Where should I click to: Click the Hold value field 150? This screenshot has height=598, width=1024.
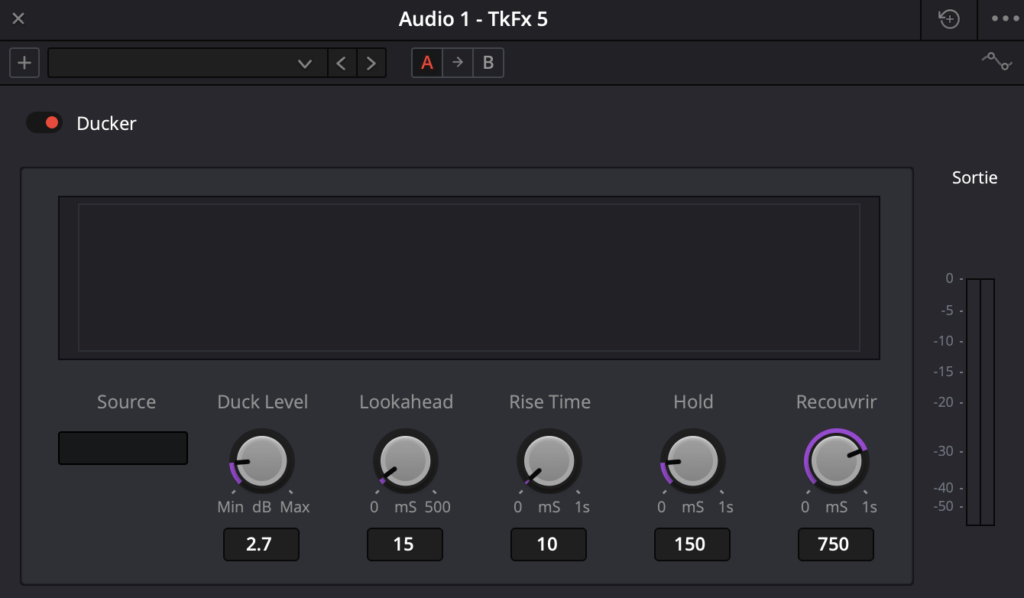pos(692,544)
